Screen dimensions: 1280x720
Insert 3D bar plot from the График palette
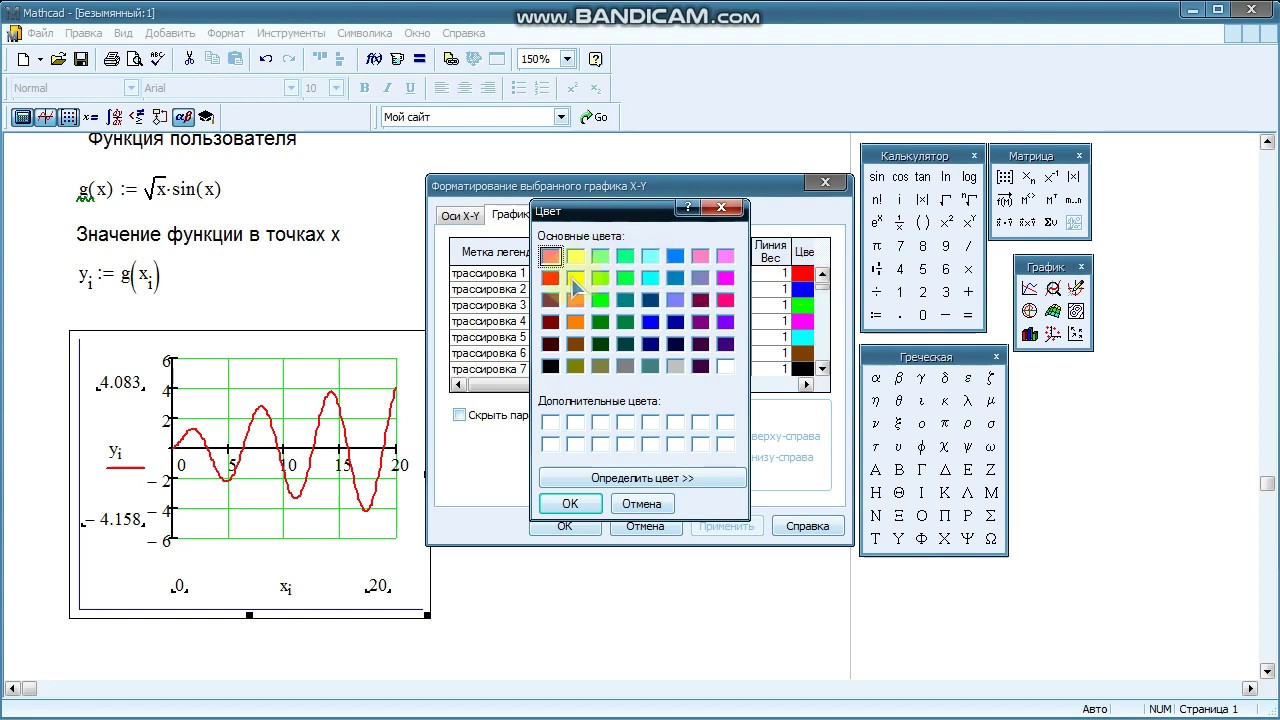1029,334
